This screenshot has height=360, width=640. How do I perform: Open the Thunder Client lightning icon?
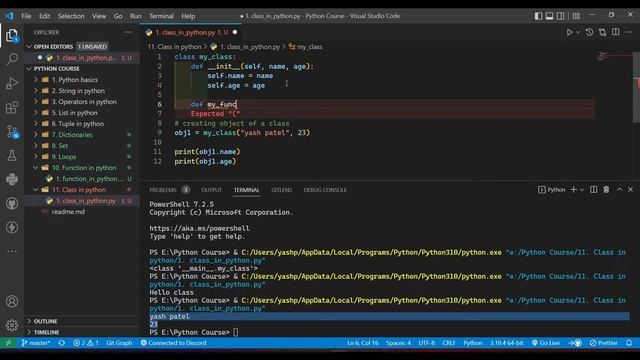point(12,227)
